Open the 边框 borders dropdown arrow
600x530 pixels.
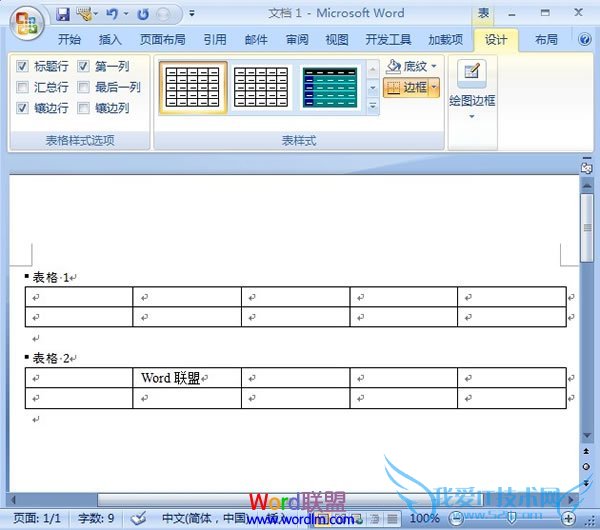pyautogui.click(x=434, y=87)
